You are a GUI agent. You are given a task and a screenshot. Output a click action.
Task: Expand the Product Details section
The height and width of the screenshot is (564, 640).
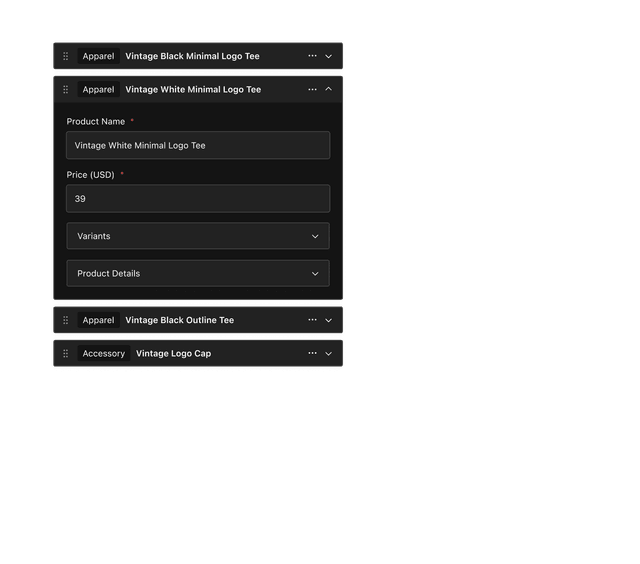pyautogui.click(x=198, y=273)
